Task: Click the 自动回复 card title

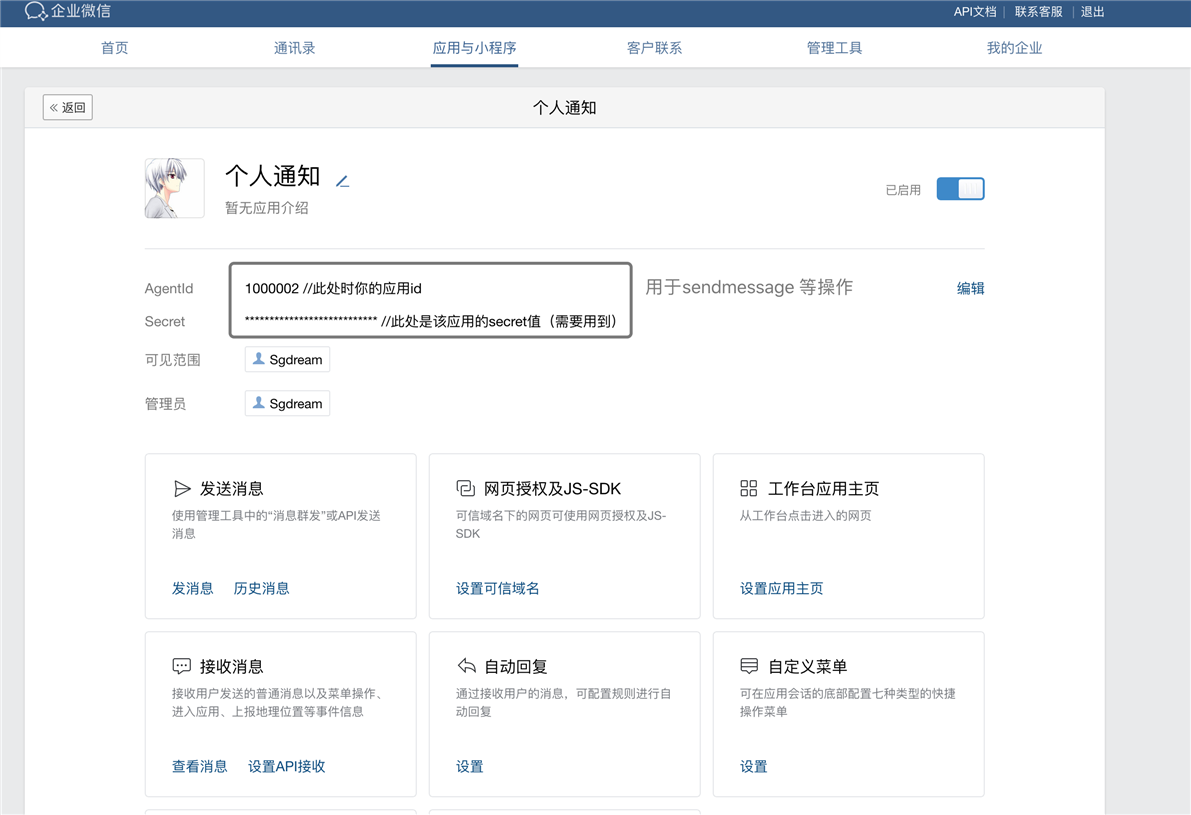Action: 516,666
